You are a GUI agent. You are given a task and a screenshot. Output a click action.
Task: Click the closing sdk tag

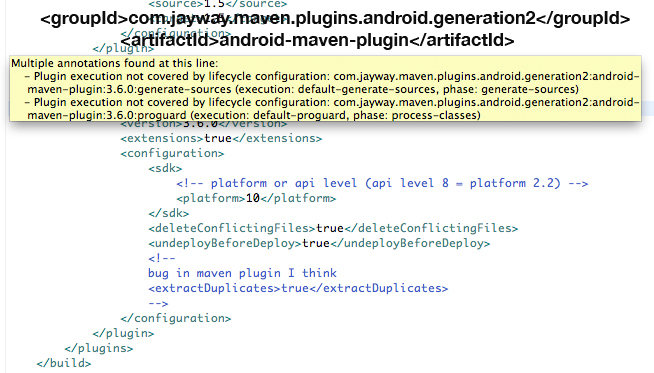point(169,213)
